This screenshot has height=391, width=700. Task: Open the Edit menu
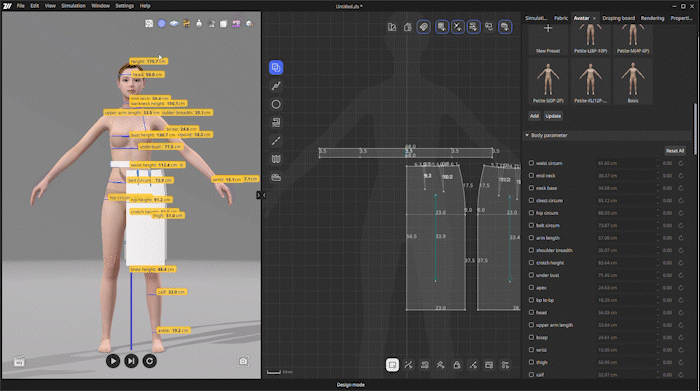(35, 6)
